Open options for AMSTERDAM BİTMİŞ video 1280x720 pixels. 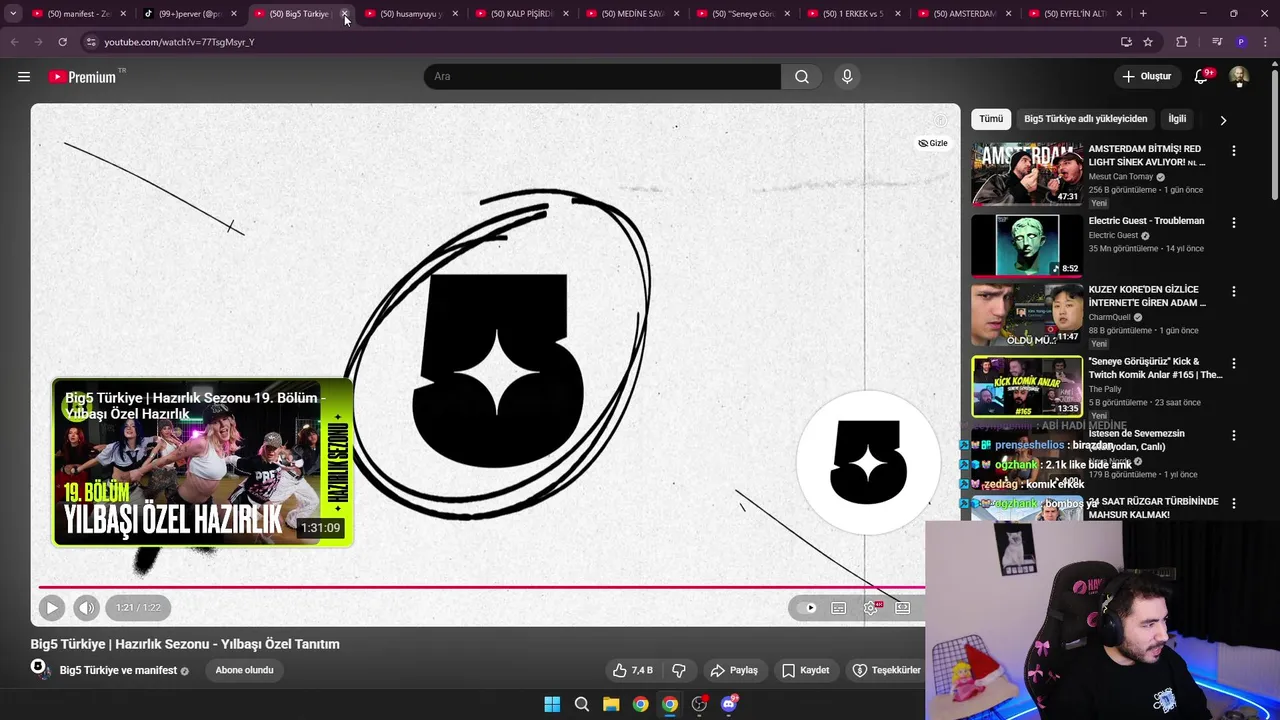click(x=1233, y=151)
